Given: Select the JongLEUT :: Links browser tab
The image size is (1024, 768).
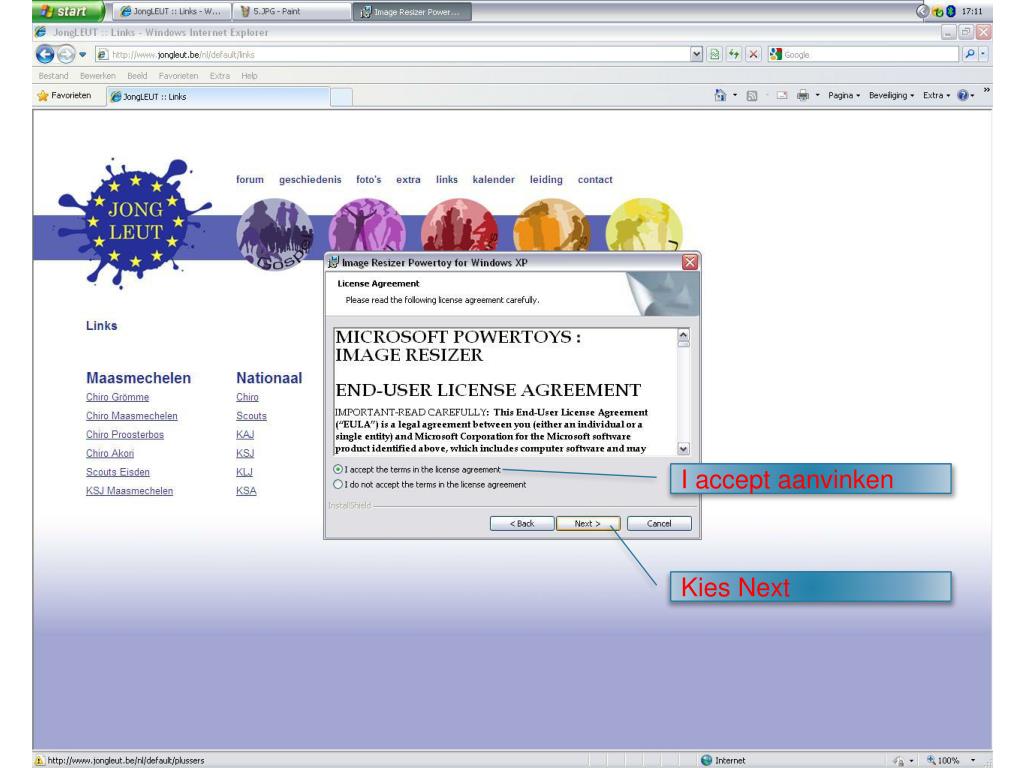Looking at the screenshot, I should (217, 96).
